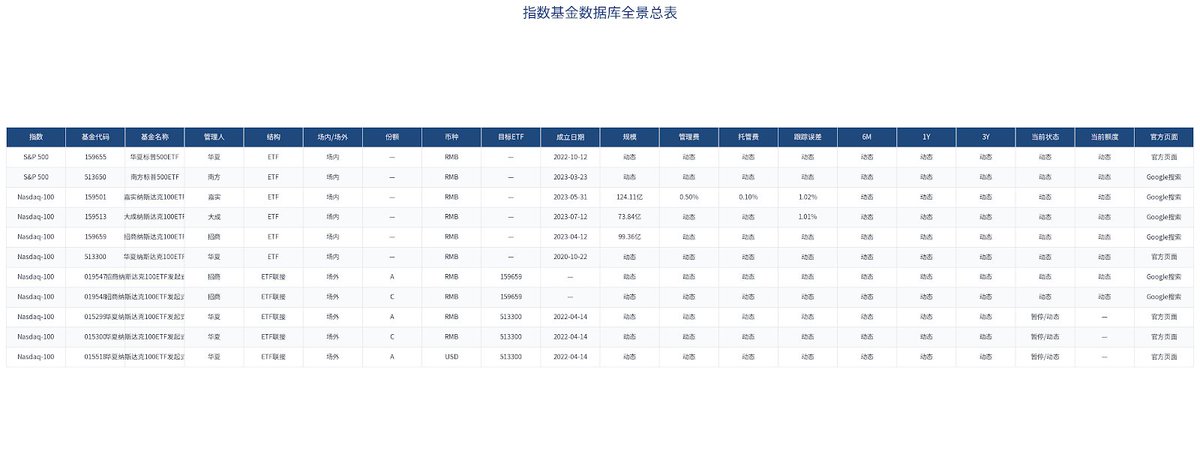Click fund name 华夏标普500ETF
The height and width of the screenshot is (470, 1200).
pos(155,157)
